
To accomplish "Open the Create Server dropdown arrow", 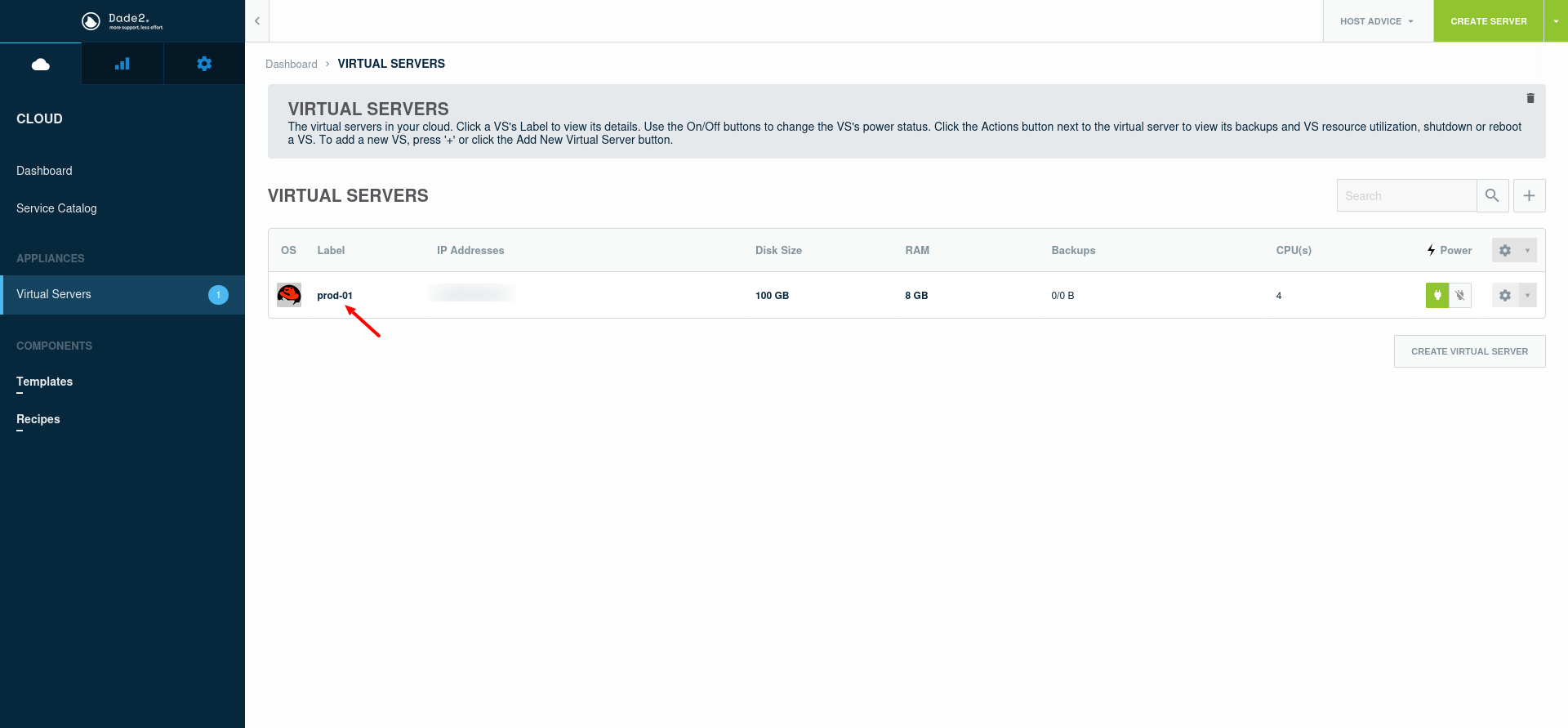I will pos(1556,21).
